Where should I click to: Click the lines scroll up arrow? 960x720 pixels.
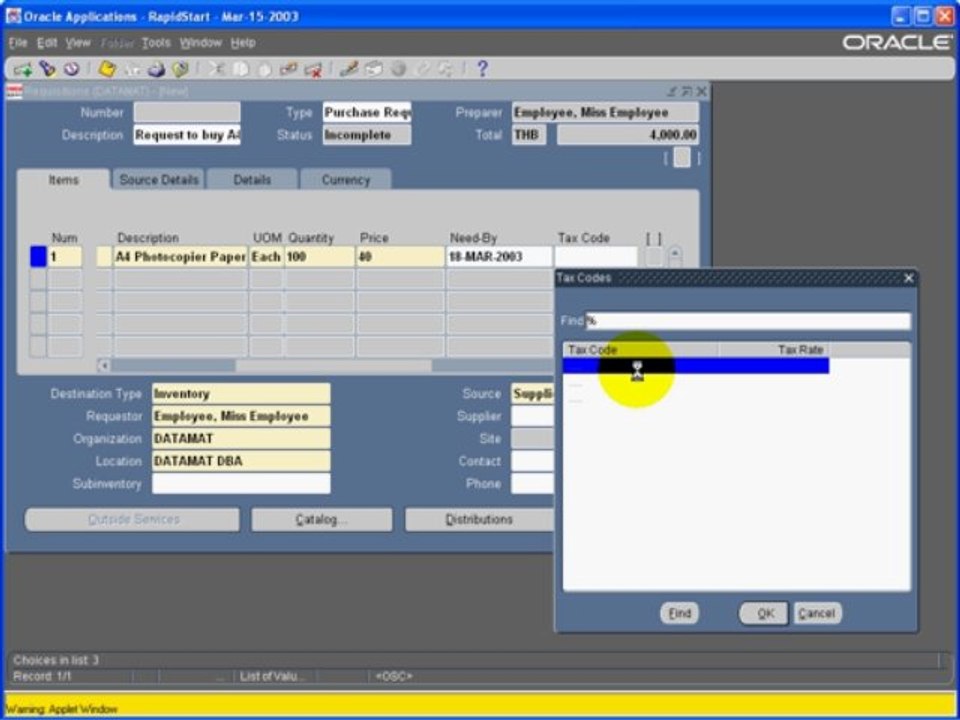[x=675, y=253]
